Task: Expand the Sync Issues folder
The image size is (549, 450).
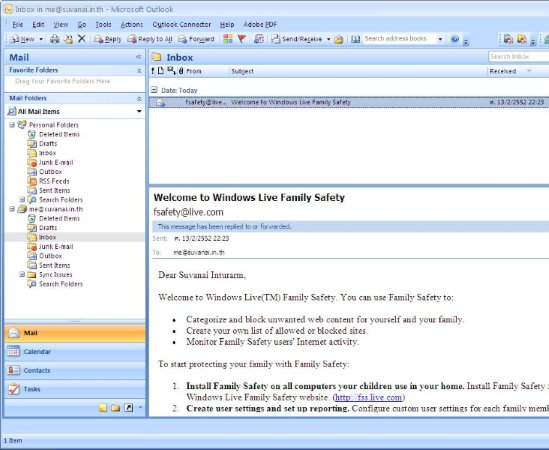Action: pos(22,275)
